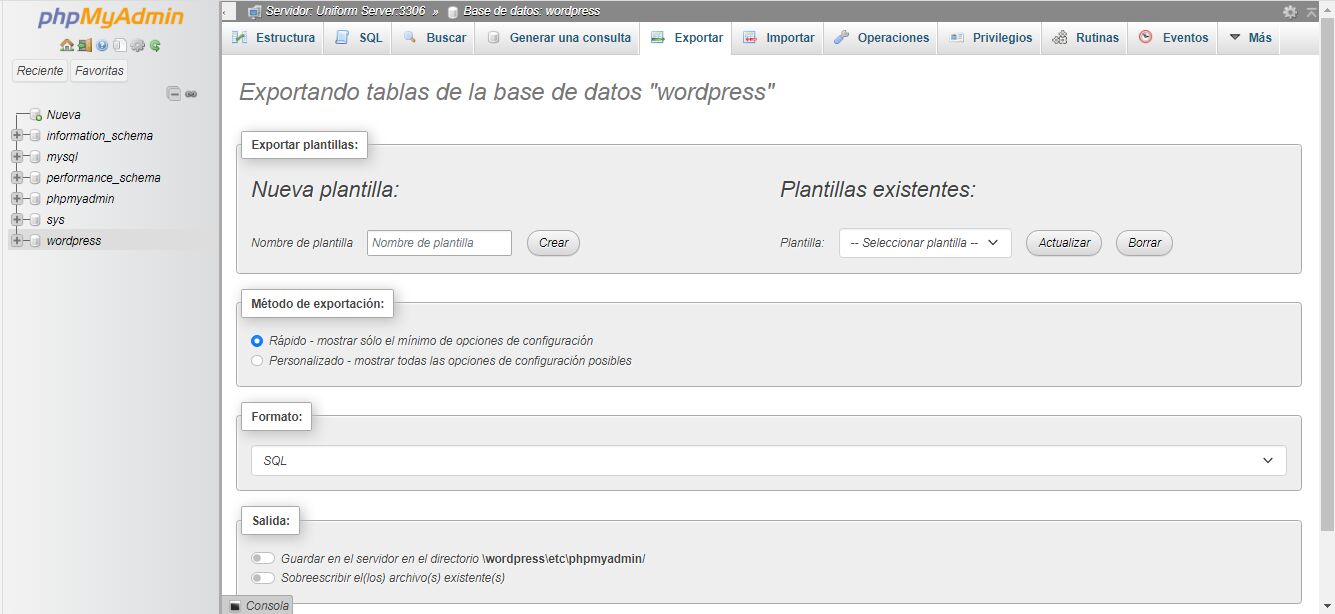Image resolution: width=1335 pixels, height=614 pixels.
Task: Open navigation panel settings gear icon
Action: coord(136,46)
